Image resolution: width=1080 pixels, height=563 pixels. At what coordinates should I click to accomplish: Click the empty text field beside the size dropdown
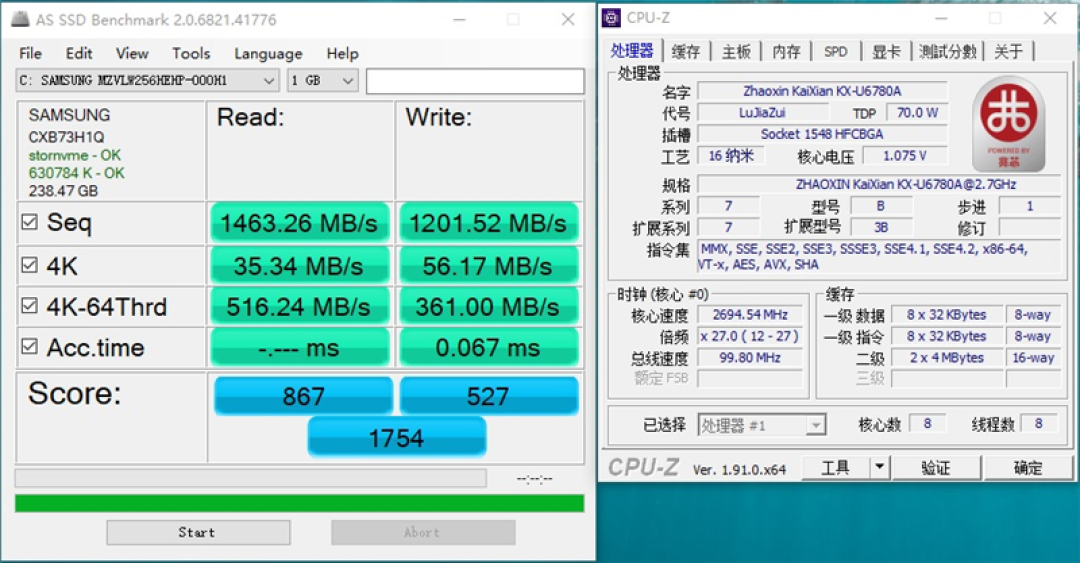(x=475, y=81)
